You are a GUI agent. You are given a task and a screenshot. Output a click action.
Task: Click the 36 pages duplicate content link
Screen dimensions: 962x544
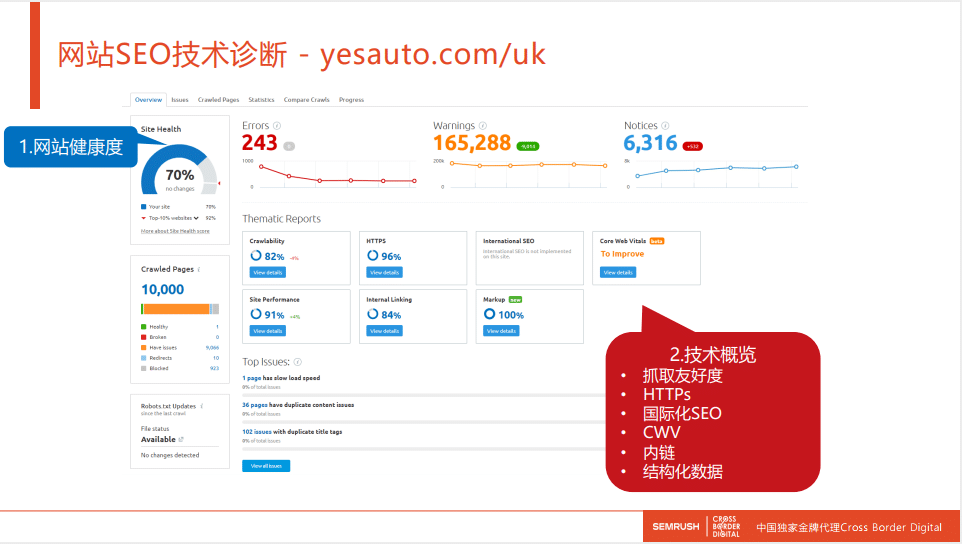(254, 405)
